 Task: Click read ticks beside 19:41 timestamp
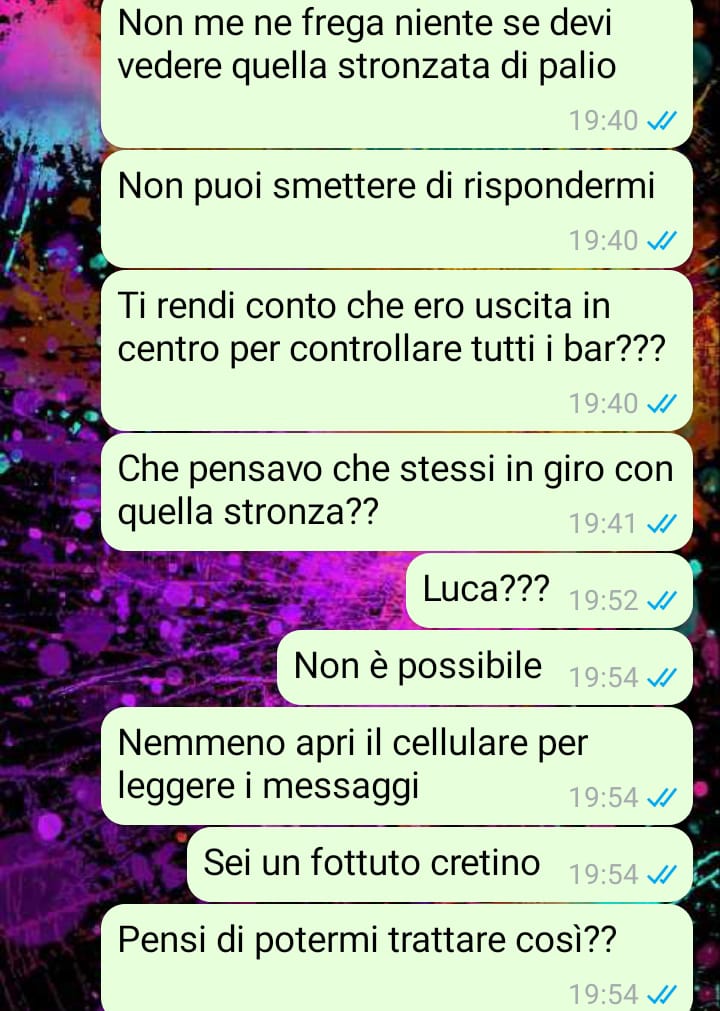pyautogui.click(x=661, y=524)
